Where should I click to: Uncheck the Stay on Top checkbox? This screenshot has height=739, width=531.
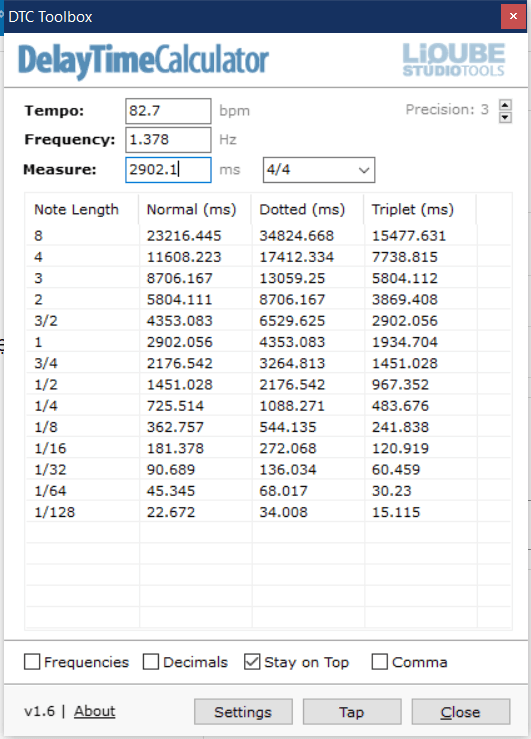(252, 662)
